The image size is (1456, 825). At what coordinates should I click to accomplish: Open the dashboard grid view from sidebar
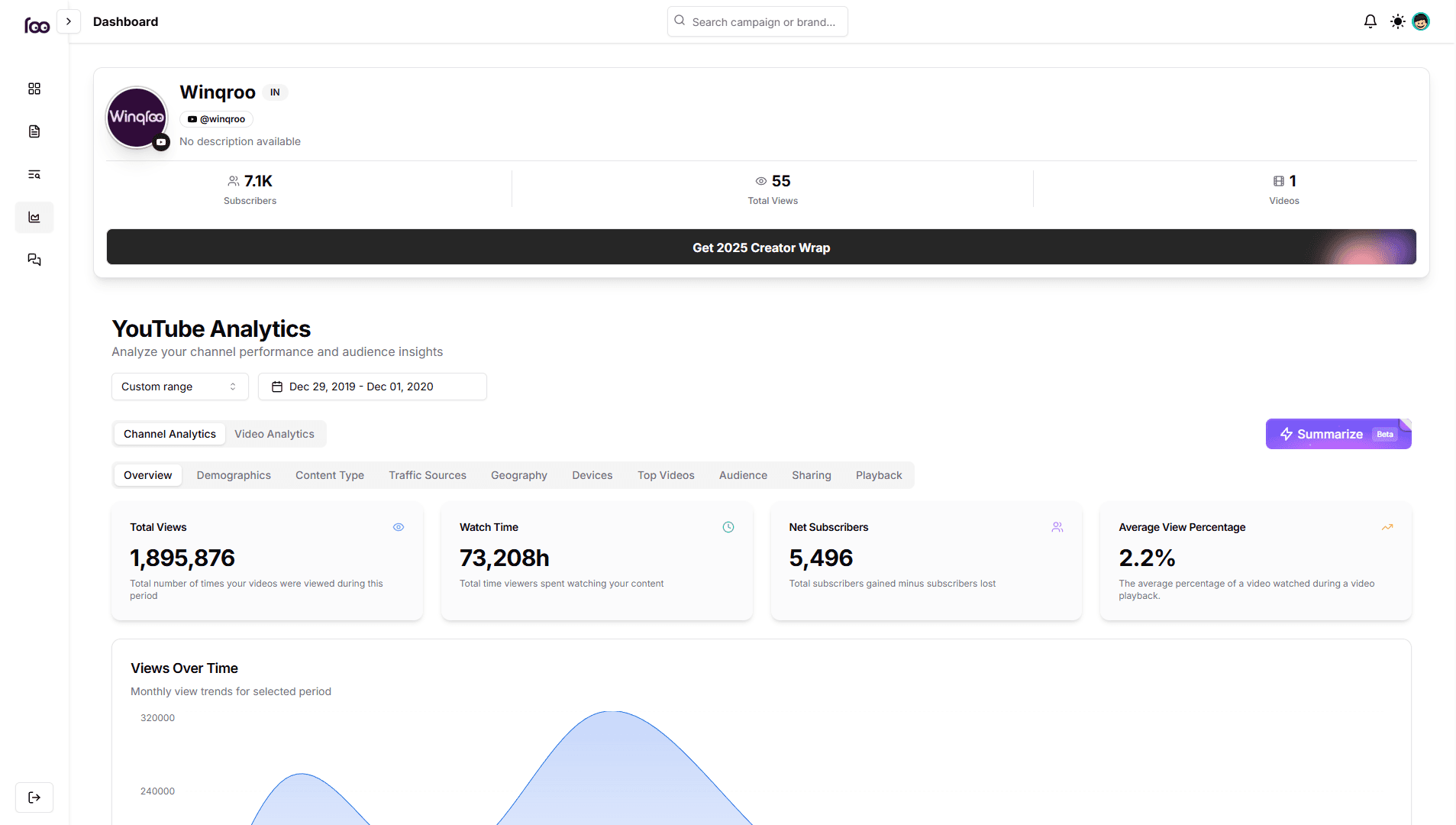34,89
